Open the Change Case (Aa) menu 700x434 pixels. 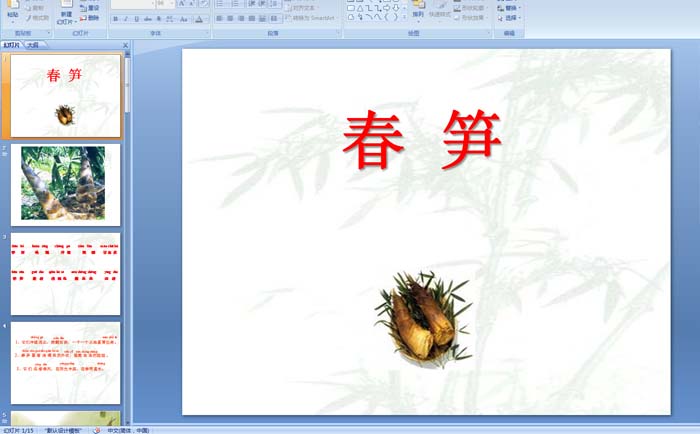(183, 19)
